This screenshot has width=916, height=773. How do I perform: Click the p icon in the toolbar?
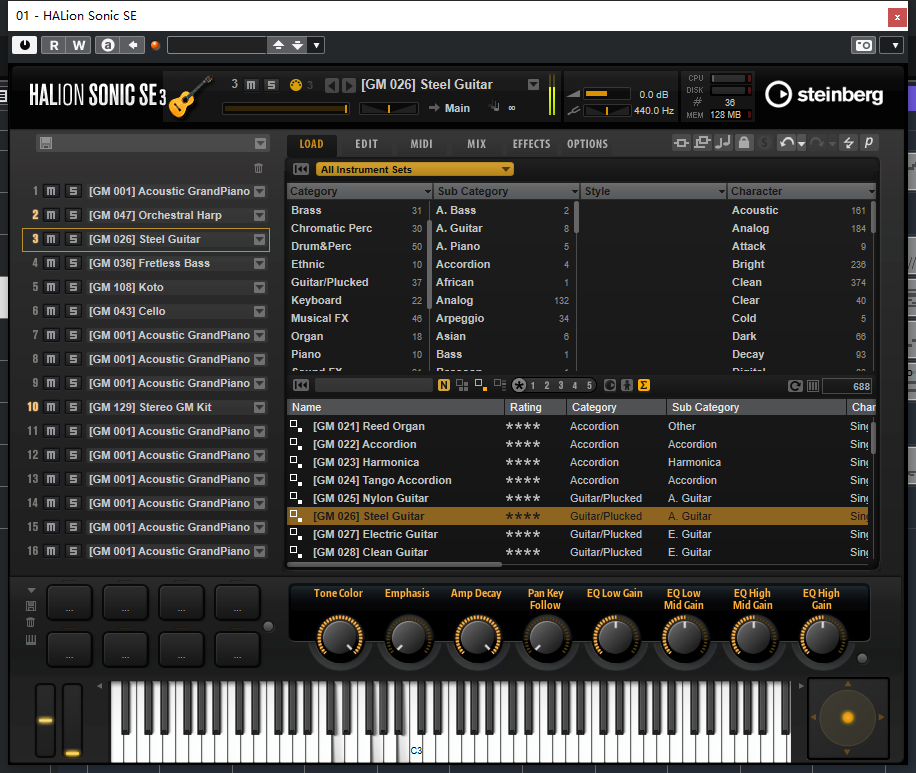869,143
